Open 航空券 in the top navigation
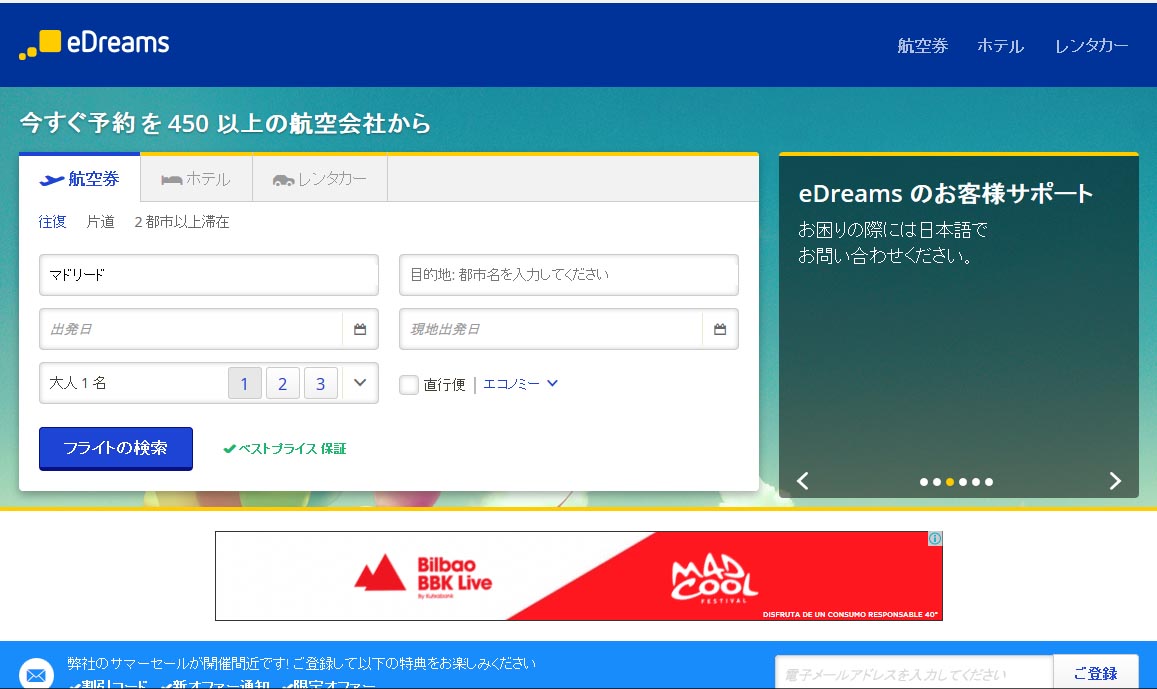 (922, 46)
